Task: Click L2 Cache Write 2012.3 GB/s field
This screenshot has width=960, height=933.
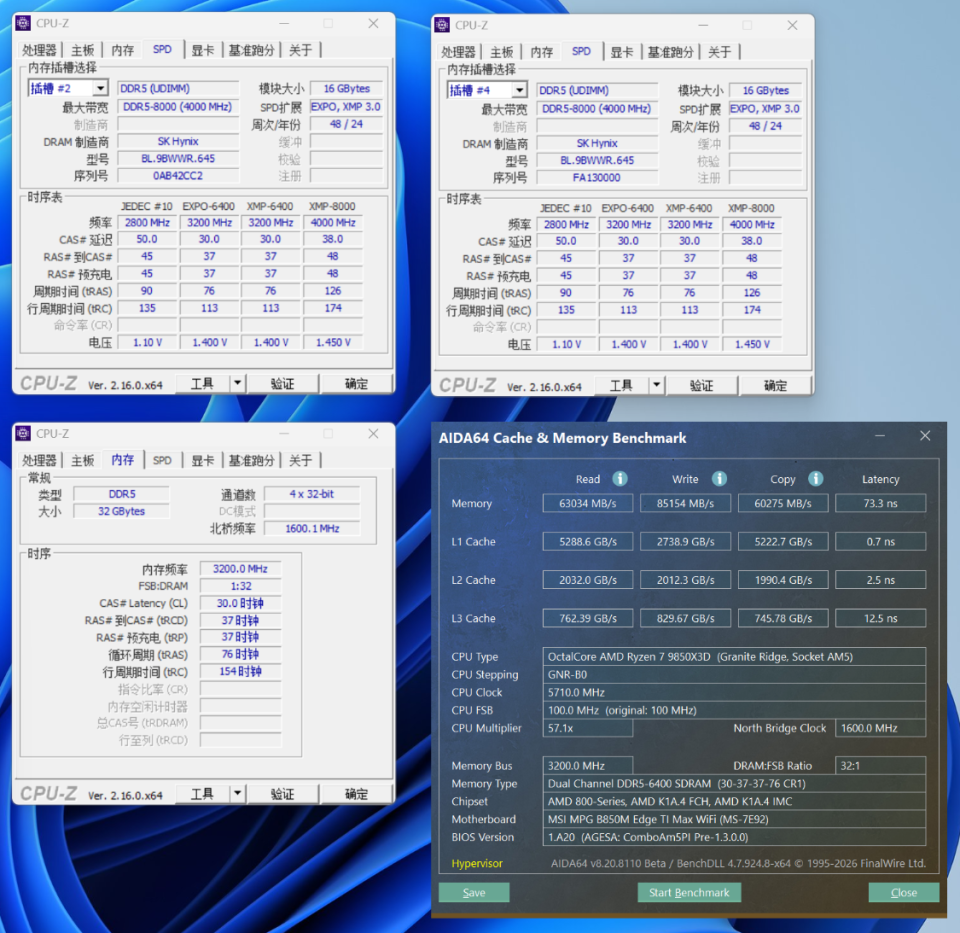Action: pos(685,580)
